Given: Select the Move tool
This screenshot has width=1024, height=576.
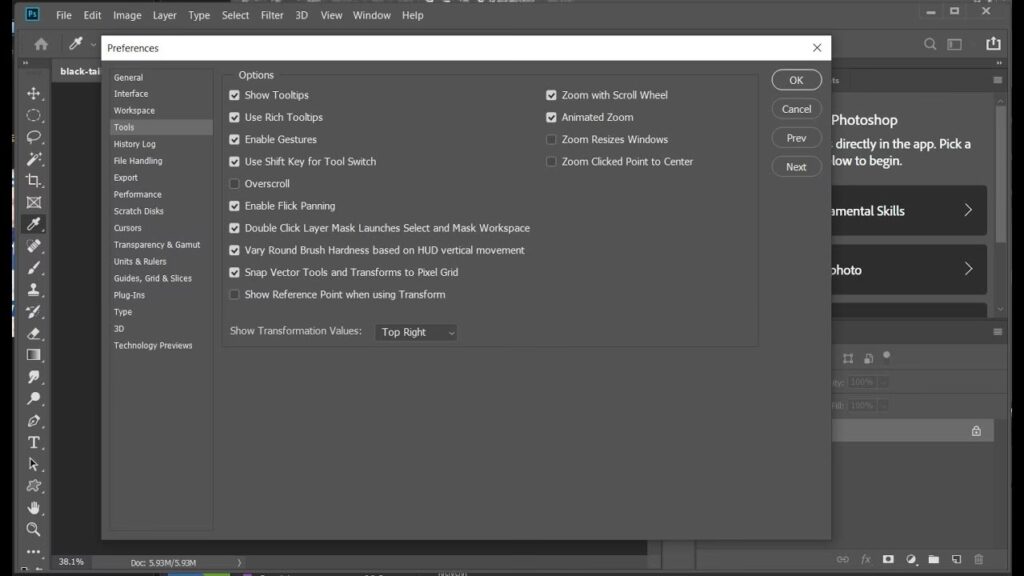Looking at the screenshot, I should [34, 93].
